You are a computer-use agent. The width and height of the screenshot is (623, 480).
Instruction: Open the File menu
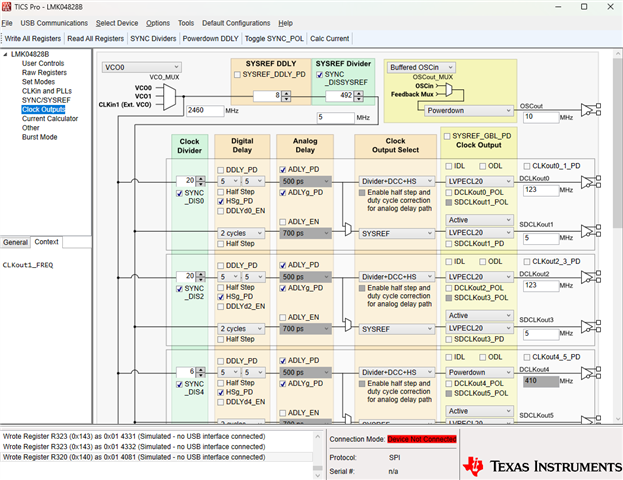(x=7, y=23)
